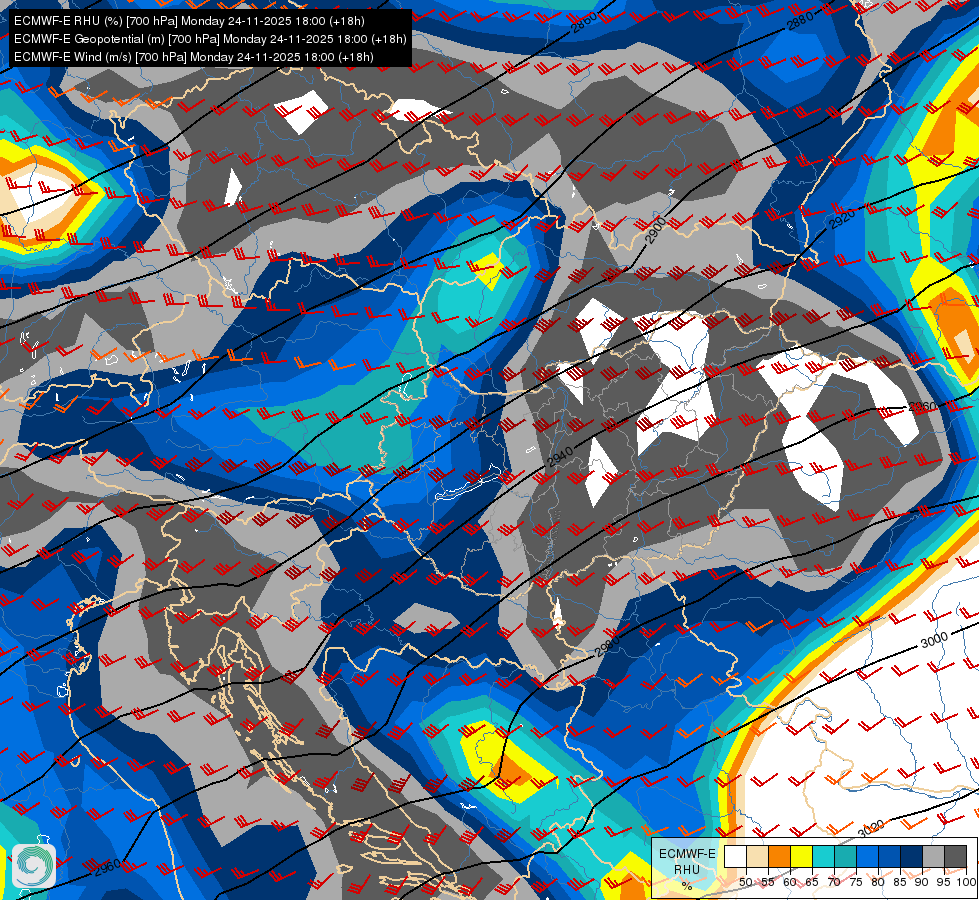Click the 2980 geopotential contour label
The image size is (979, 900).
tap(607, 646)
